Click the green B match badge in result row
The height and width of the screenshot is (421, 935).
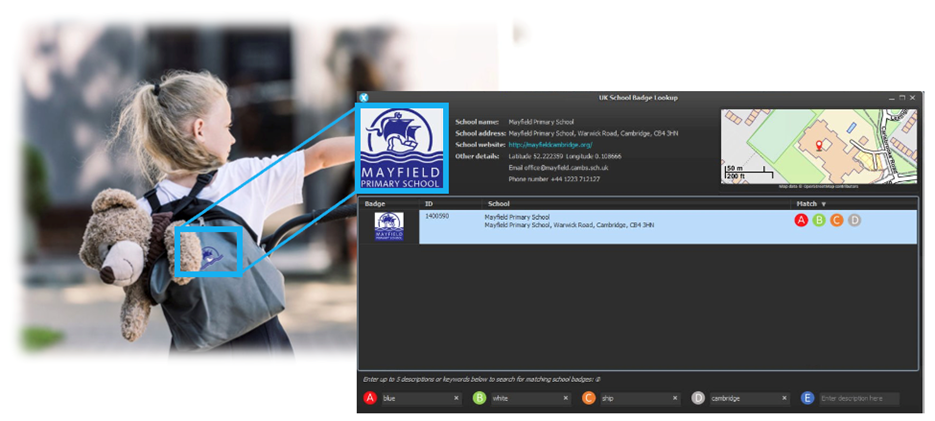pyautogui.click(x=819, y=220)
